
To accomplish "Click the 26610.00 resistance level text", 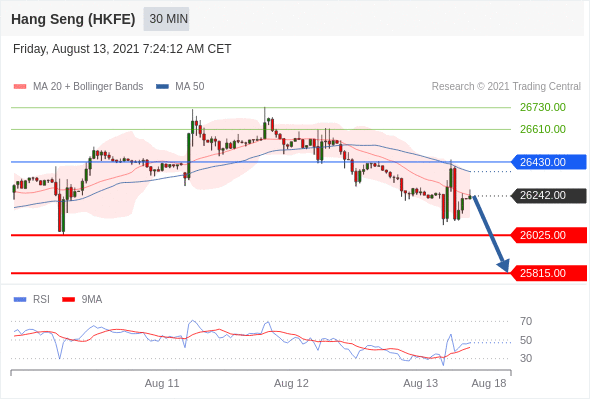I will pyautogui.click(x=543, y=129).
